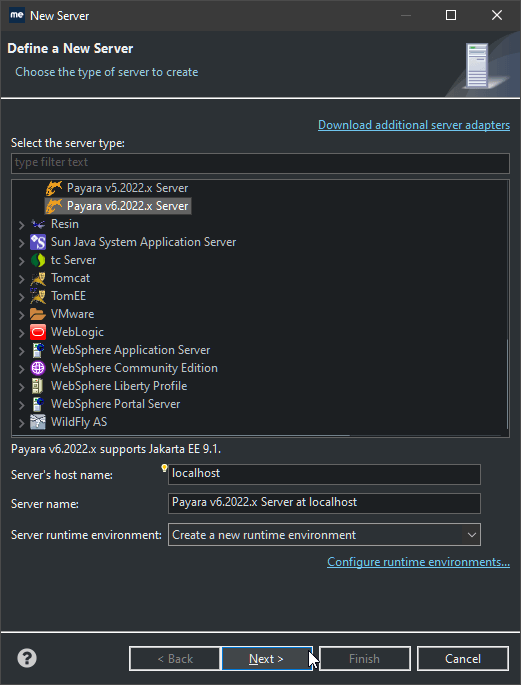Viewport: 521px width, 685px height.
Task: Click the Server's host name field
Action: 324,474
